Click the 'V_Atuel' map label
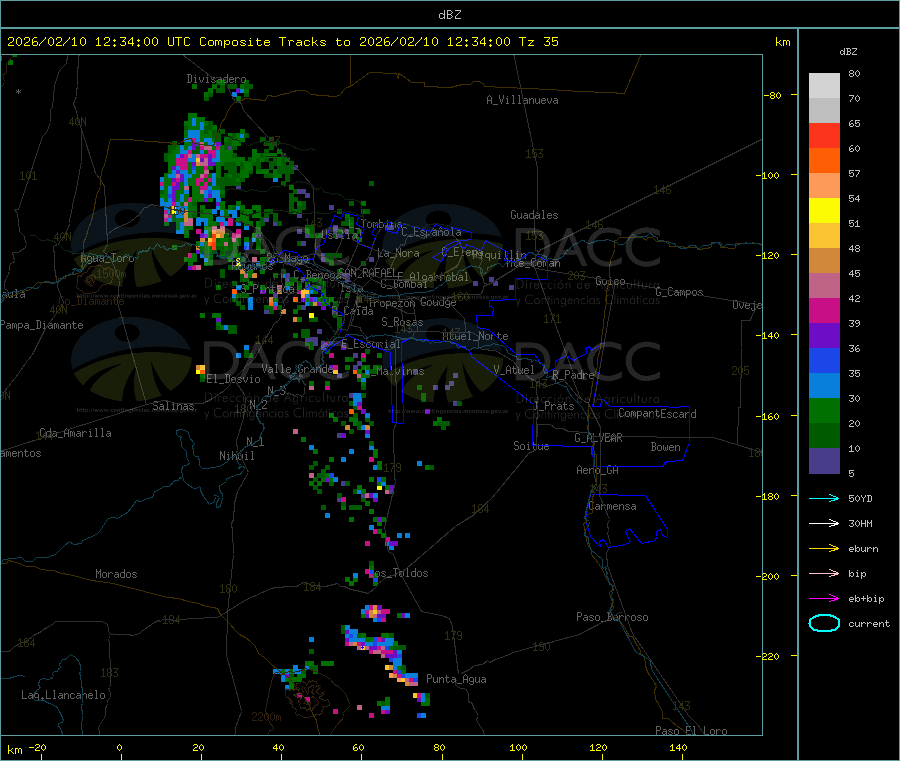 [x=514, y=370]
